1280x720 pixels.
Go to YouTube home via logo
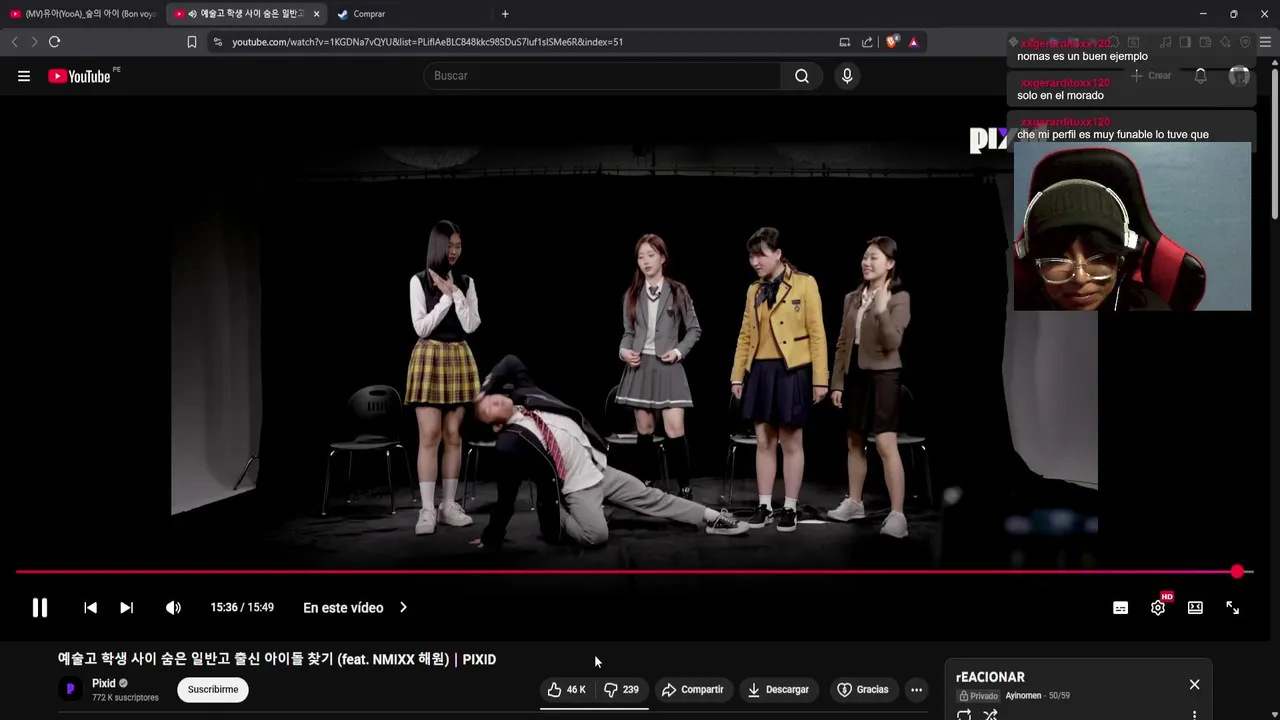tap(79, 76)
